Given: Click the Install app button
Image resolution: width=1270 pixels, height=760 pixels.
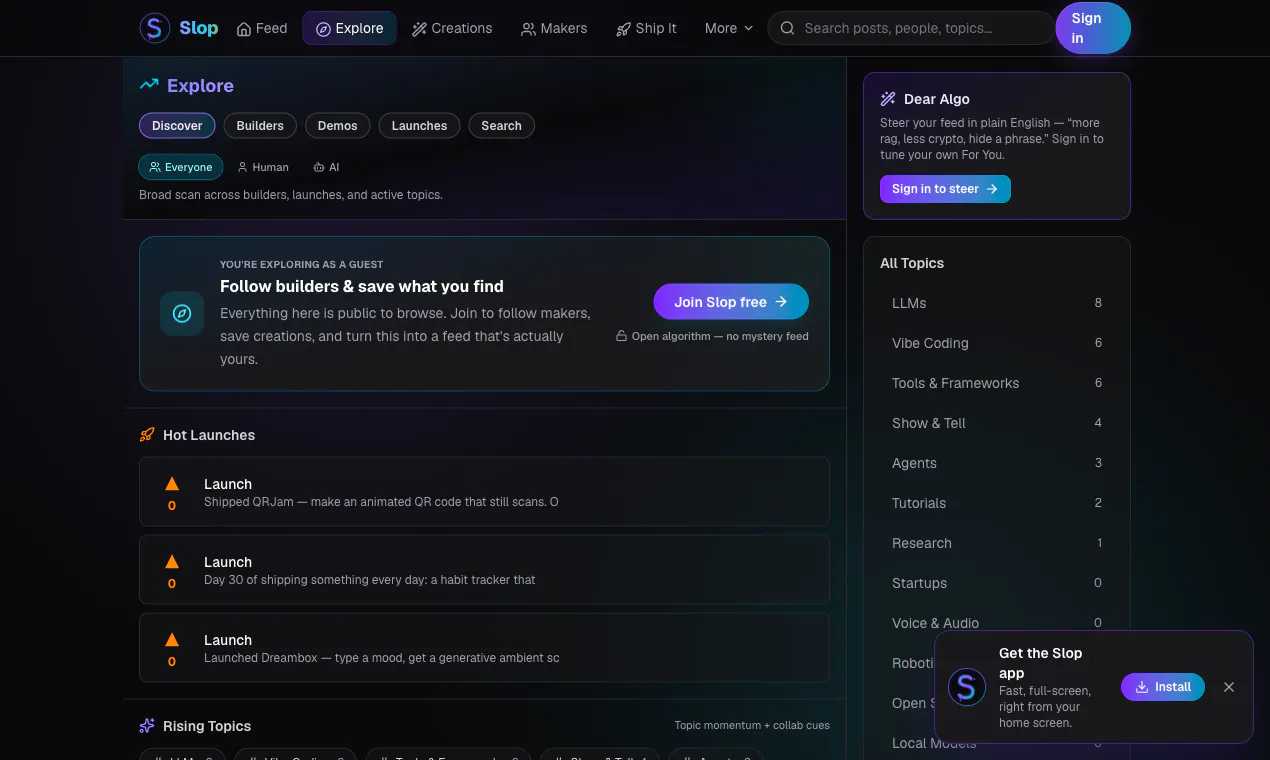Looking at the screenshot, I should tap(1163, 687).
